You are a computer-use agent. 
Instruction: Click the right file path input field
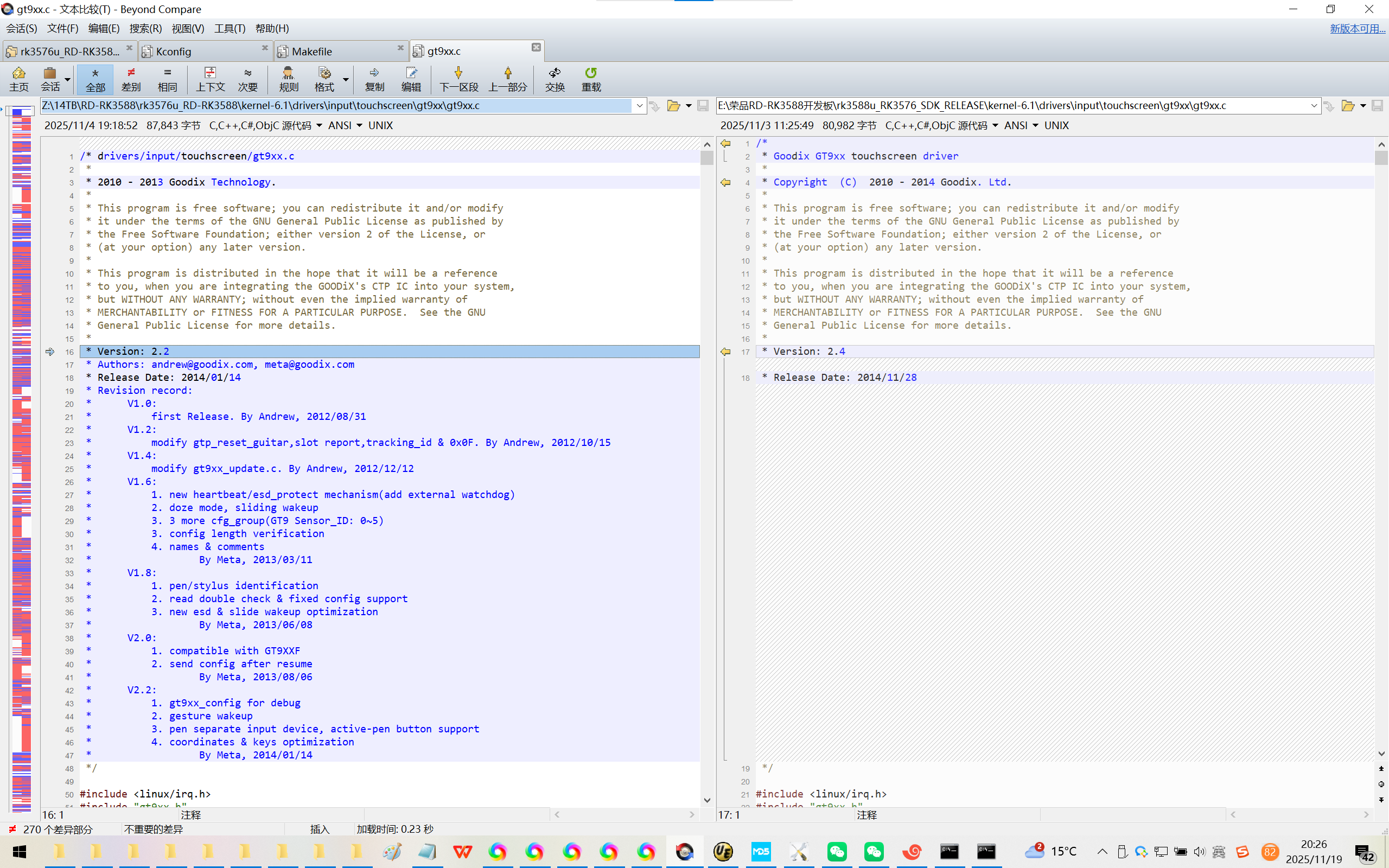pos(1010,106)
